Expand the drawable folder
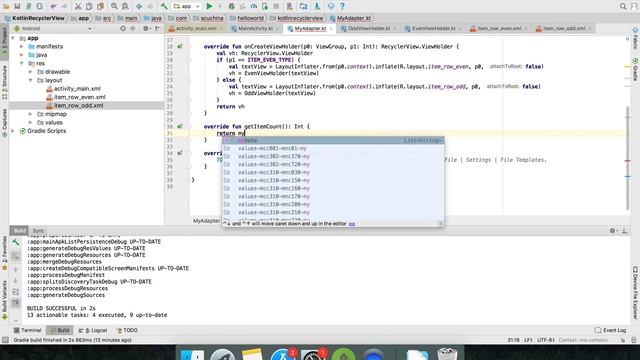Image resolution: width=640 pixels, height=360 pixels. pyautogui.click(x=31, y=72)
